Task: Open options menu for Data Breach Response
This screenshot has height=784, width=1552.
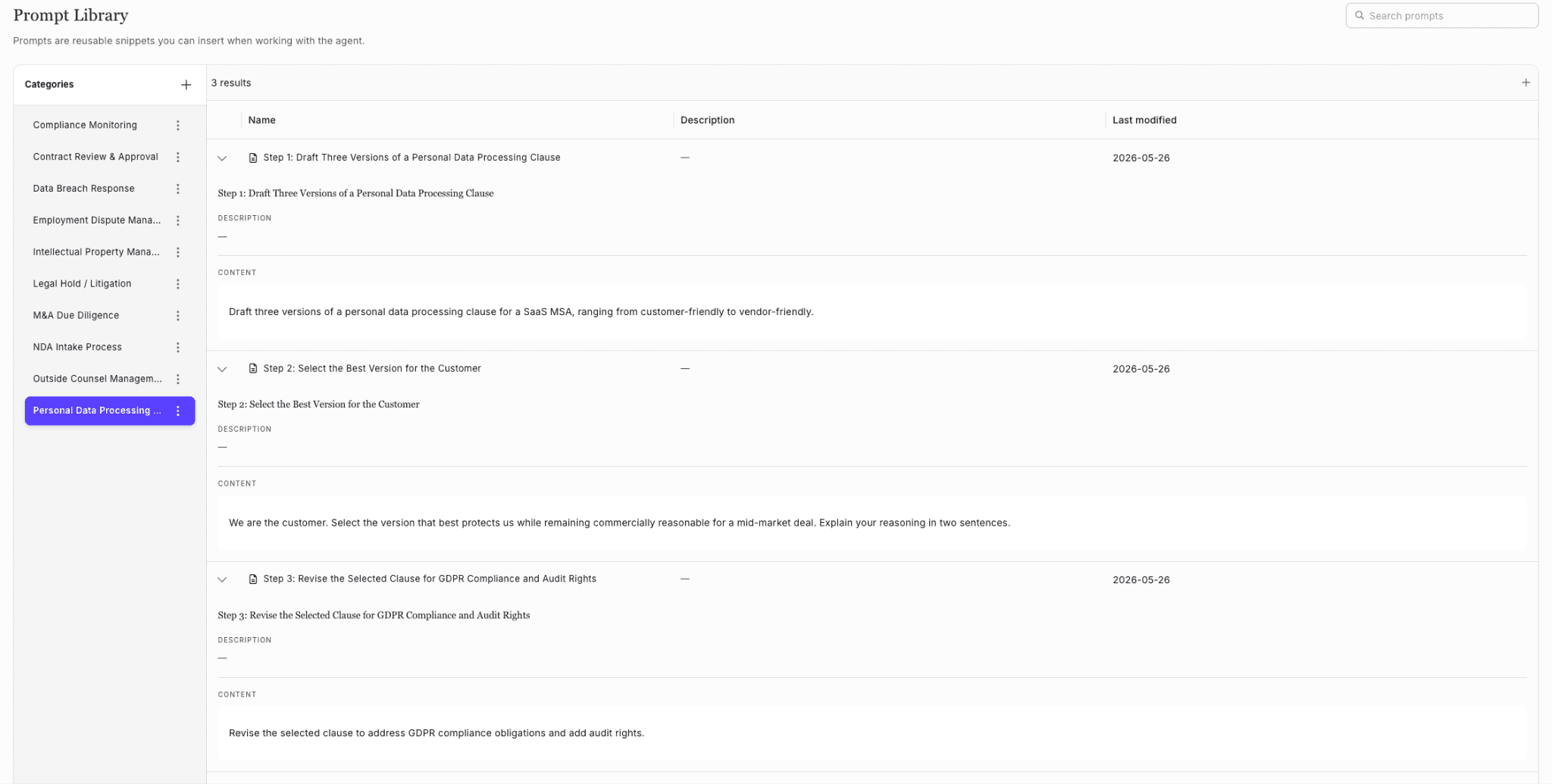Action: pos(178,189)
